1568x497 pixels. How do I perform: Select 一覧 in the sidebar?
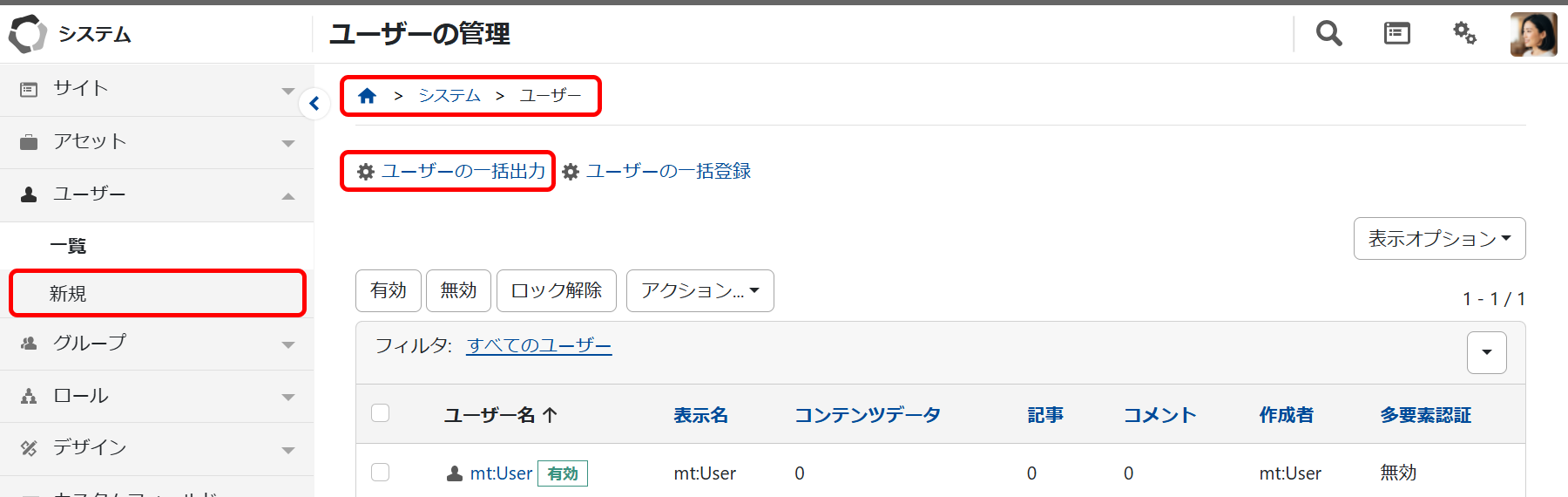pos(68,246)
